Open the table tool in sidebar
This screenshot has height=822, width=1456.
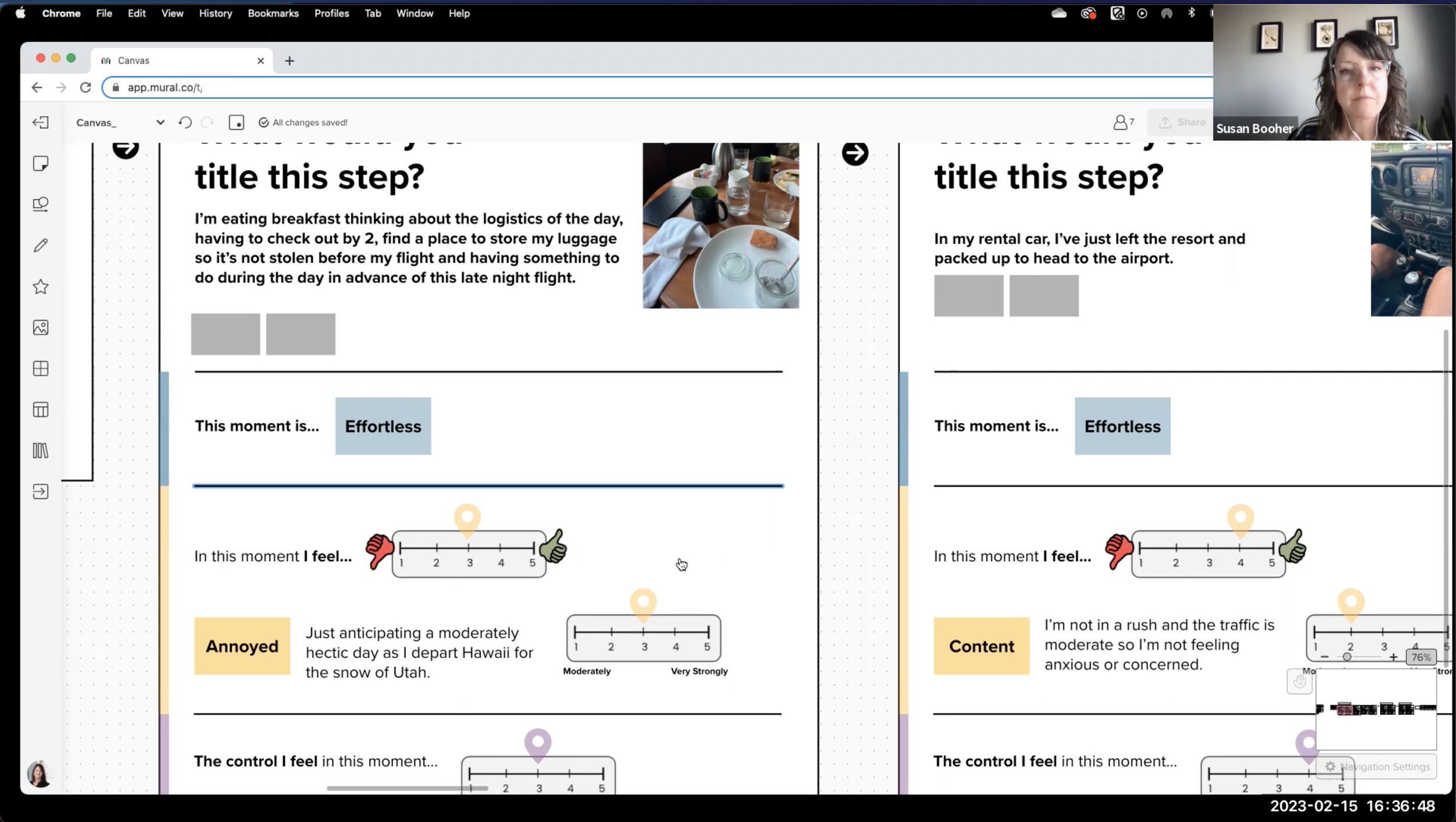[x=41, y=410]
